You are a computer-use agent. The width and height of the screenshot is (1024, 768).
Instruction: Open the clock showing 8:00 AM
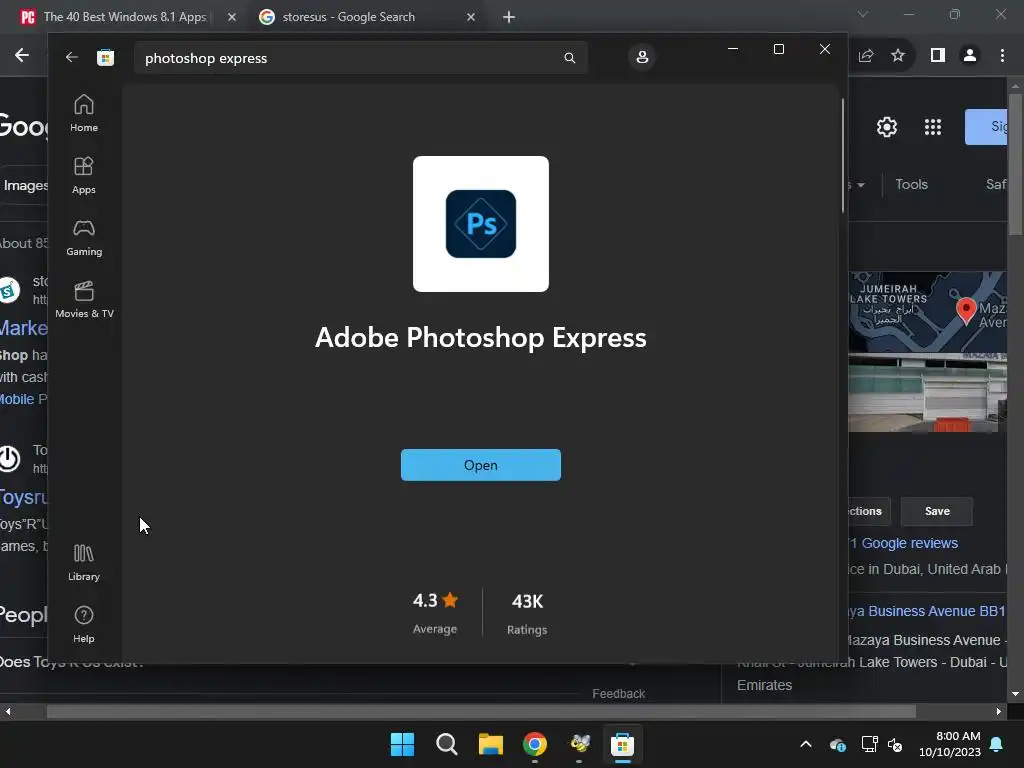click(950, 744)
